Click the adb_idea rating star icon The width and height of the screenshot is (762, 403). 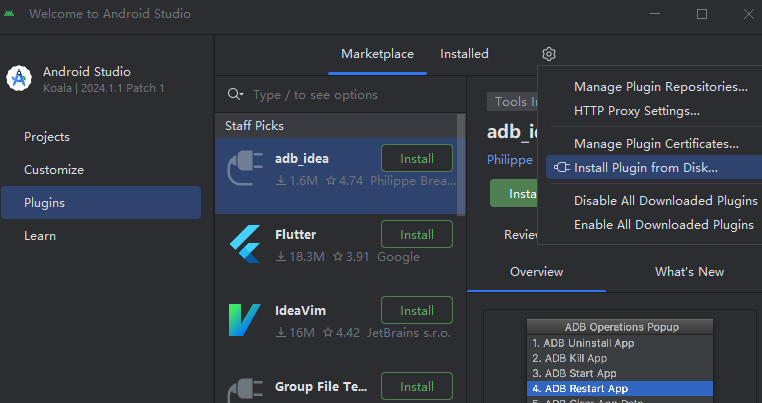click(331, 181)
